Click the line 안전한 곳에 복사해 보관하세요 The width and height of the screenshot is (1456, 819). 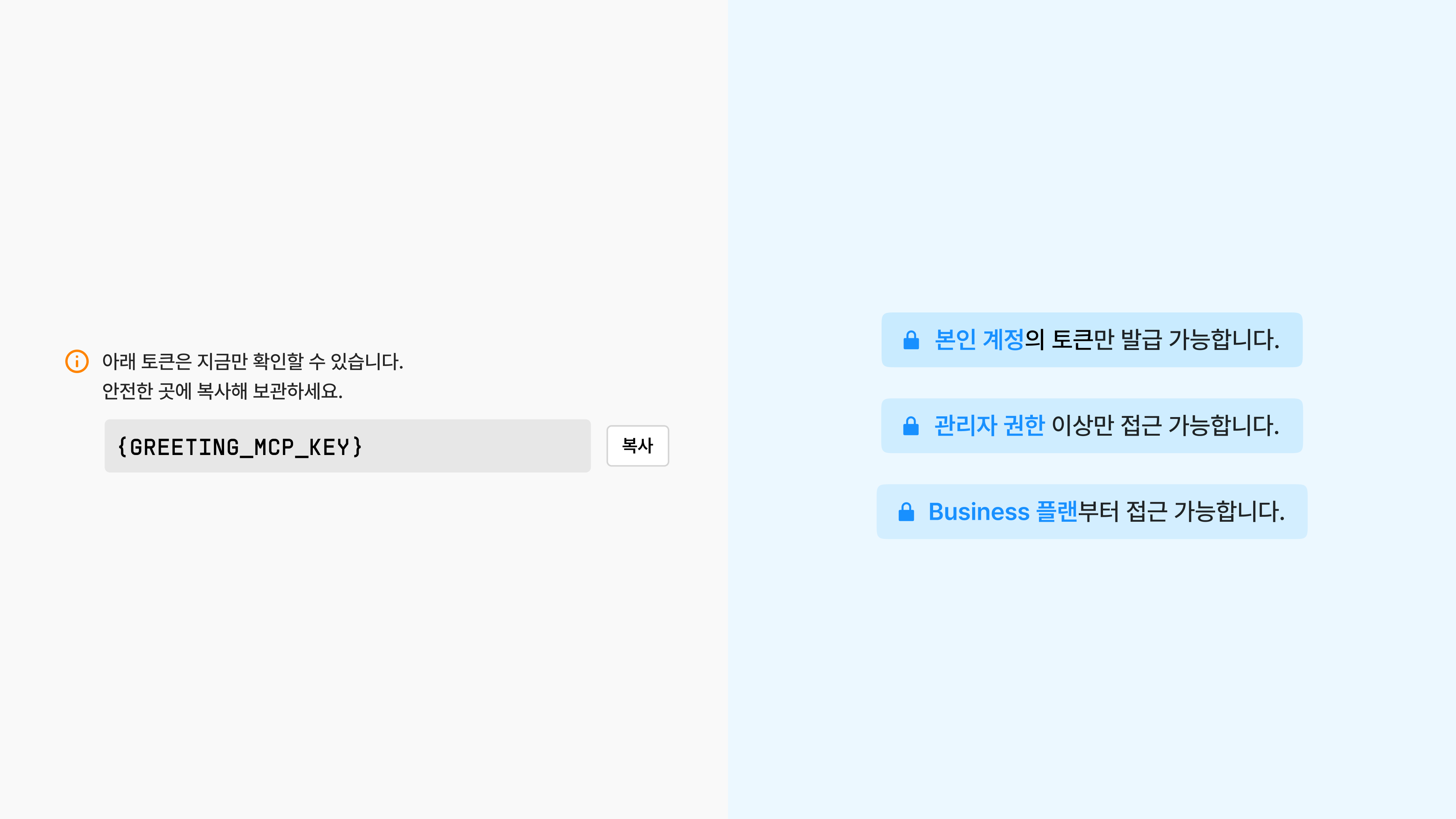coord(223,391)
